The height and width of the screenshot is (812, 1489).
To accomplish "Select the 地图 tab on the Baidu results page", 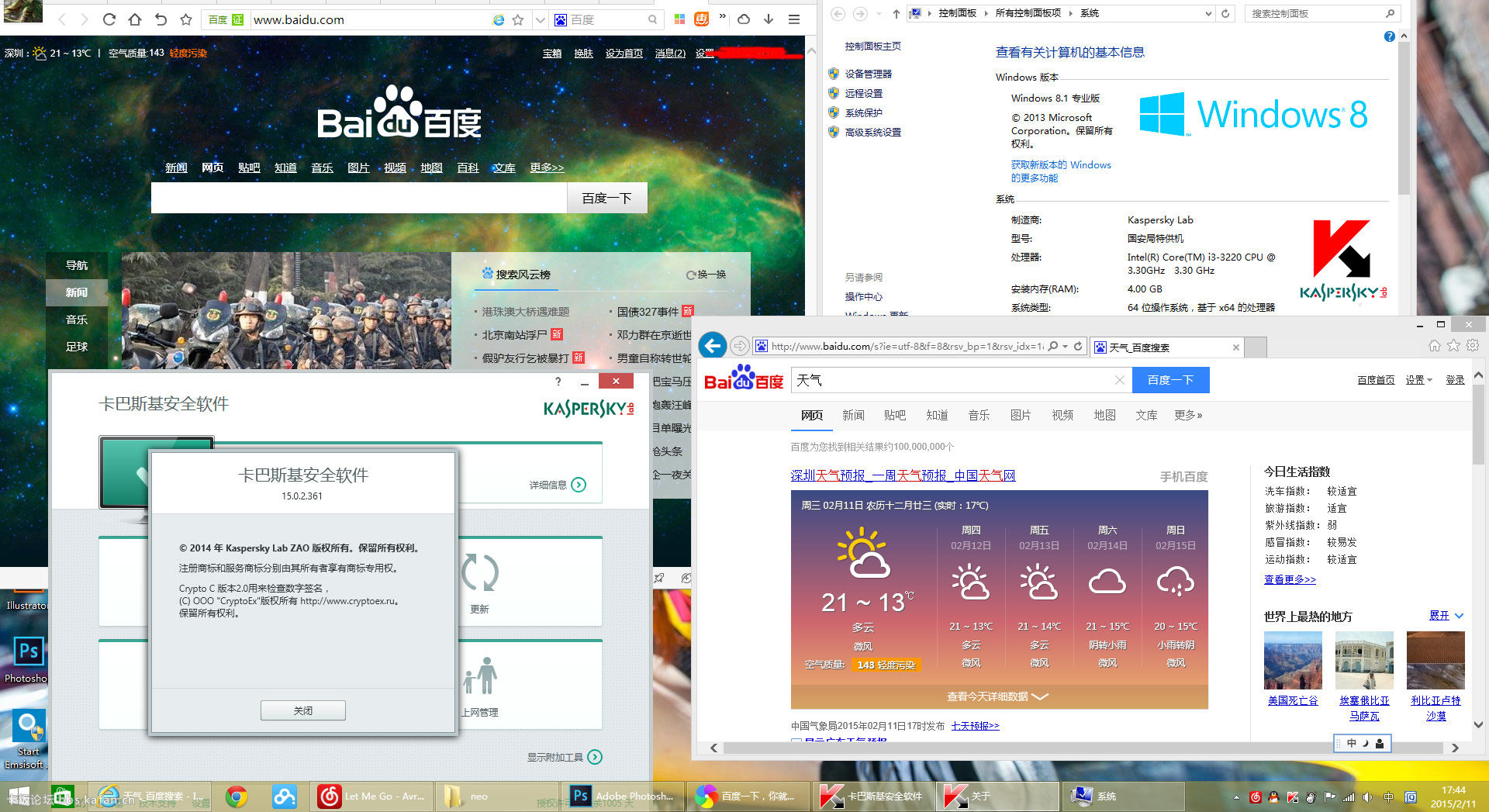I will pos(1104,415).
